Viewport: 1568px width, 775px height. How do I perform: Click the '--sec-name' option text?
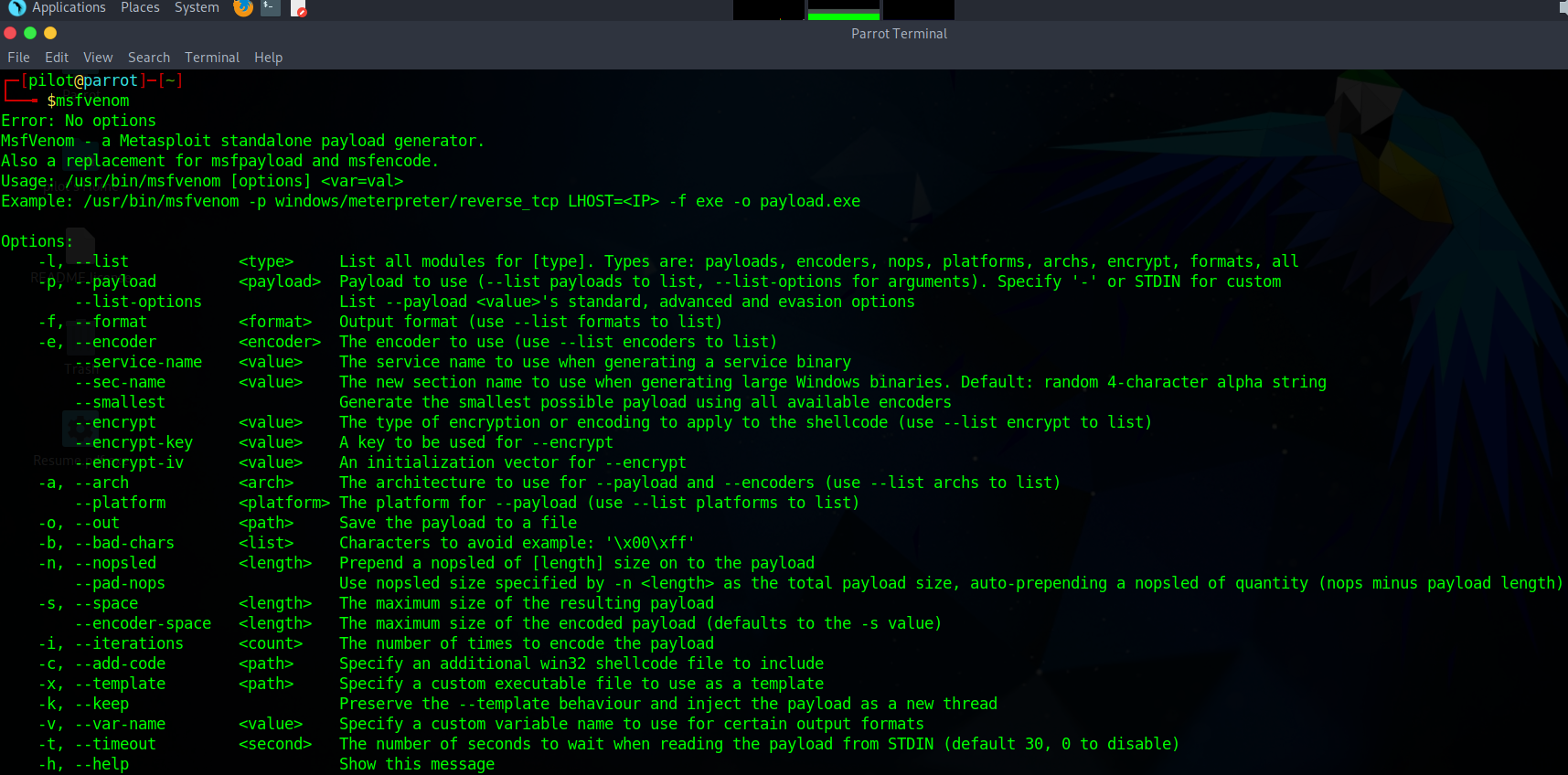pyautogui.click(x=120, y=382)
